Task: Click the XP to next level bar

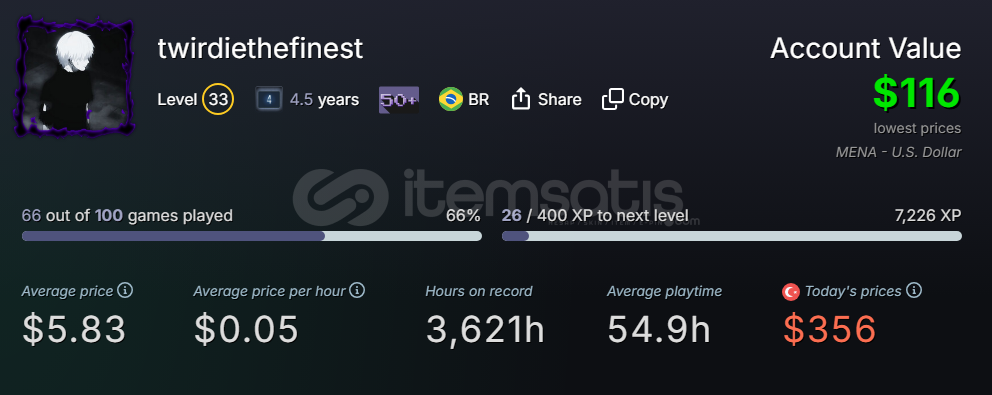Action: 732,236
